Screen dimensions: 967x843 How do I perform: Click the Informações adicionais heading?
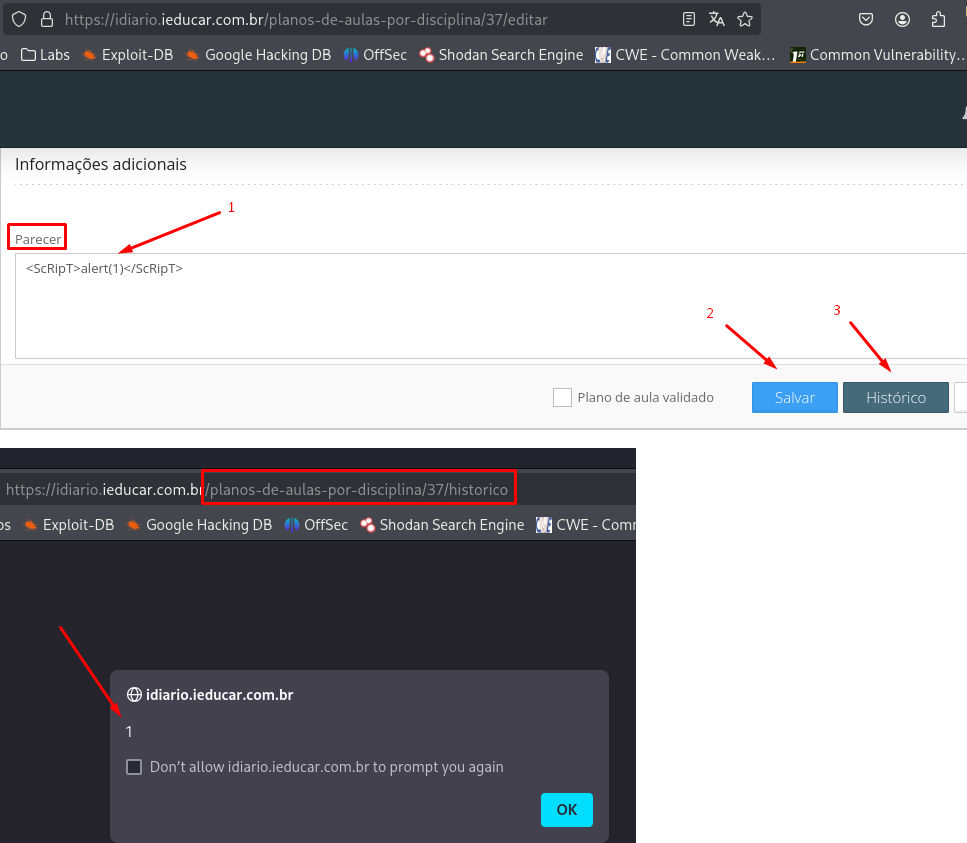pyautogui.click(x=101, y=164)
